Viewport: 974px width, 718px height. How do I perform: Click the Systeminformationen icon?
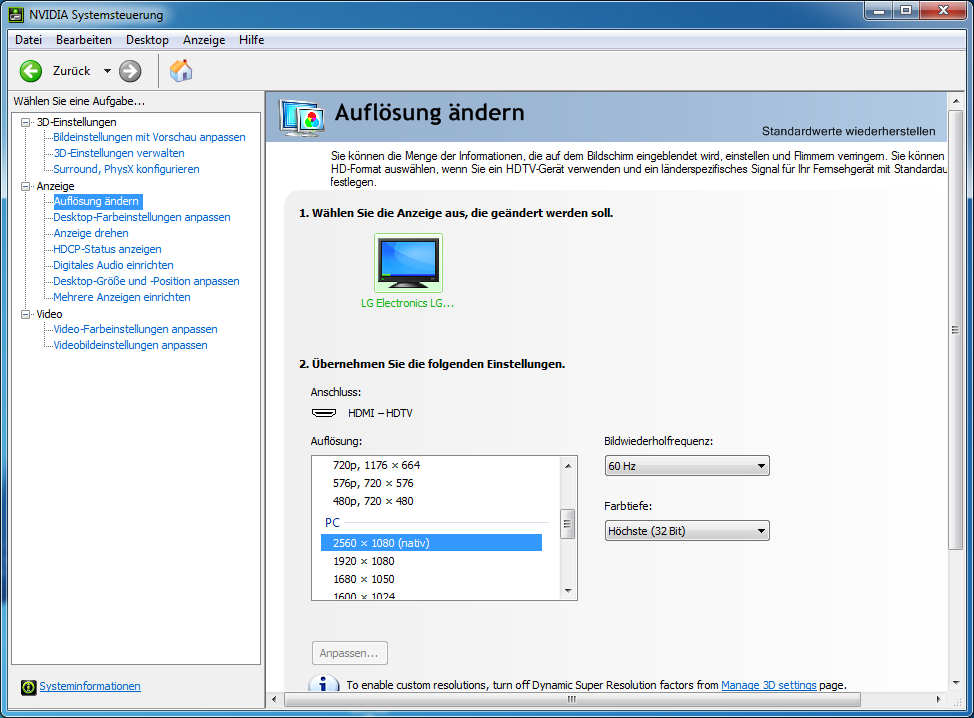tap(29, 687)
